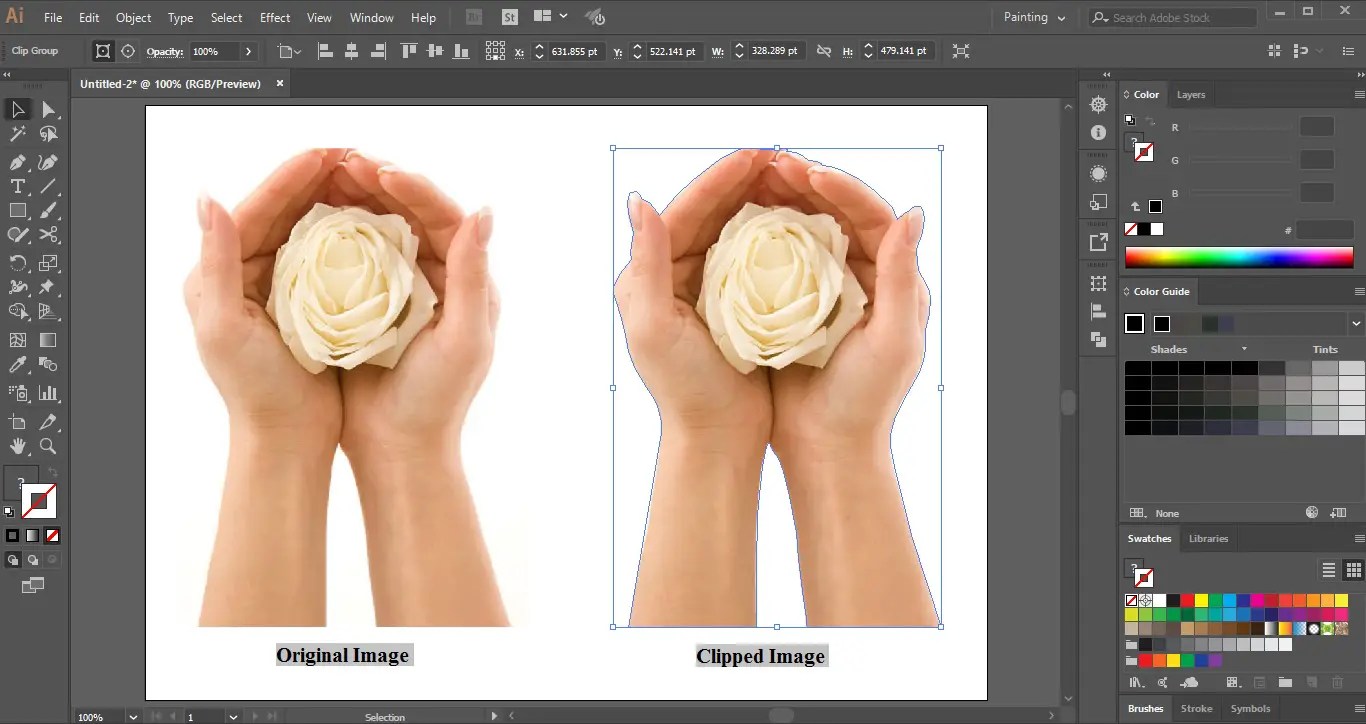This screenshot has height=724, width=1366.
Task: Choose the Hand tool
Action: [x=18, y=447]
